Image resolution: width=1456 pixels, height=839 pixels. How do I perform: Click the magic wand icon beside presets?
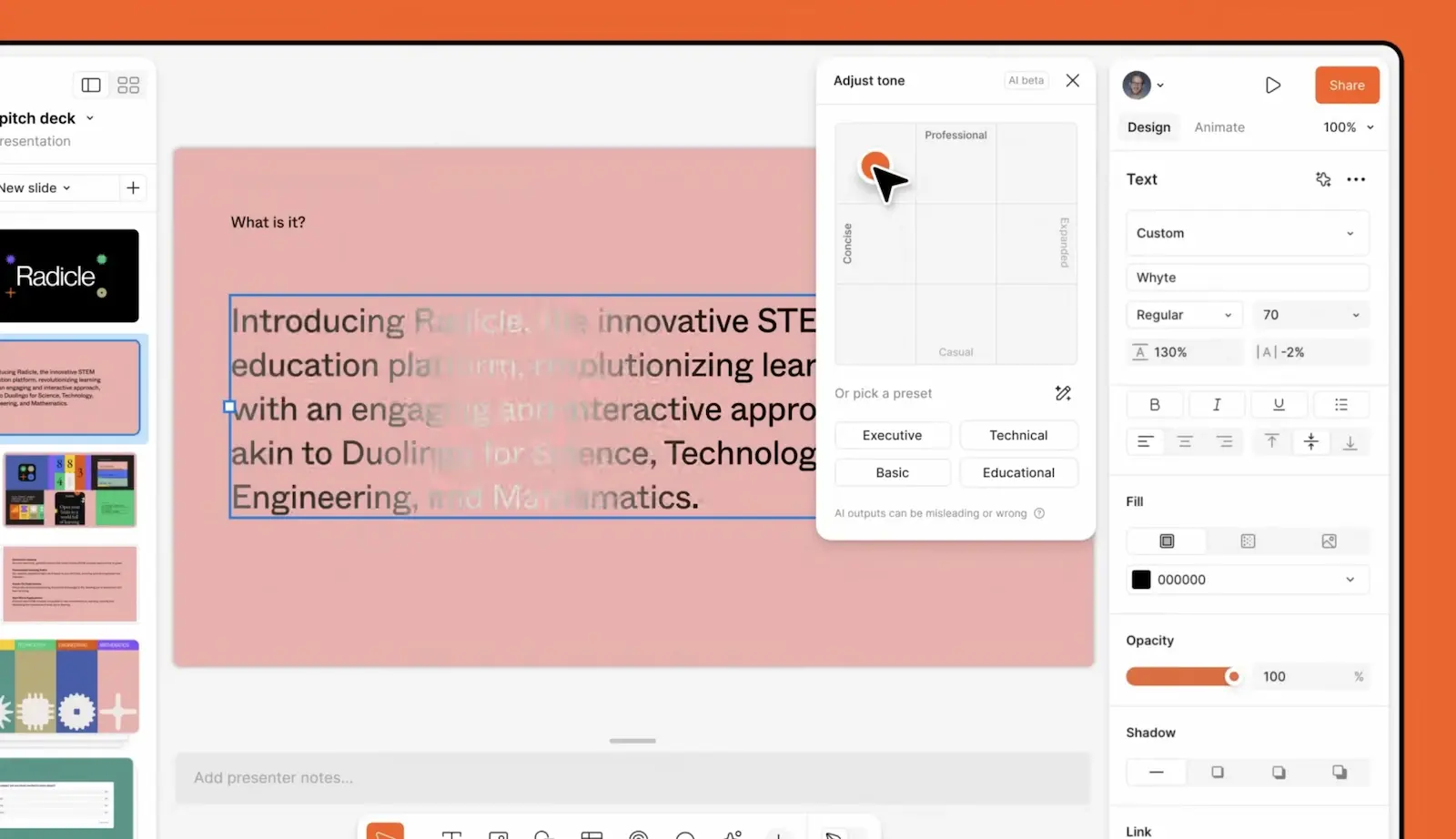point(1063,393)
